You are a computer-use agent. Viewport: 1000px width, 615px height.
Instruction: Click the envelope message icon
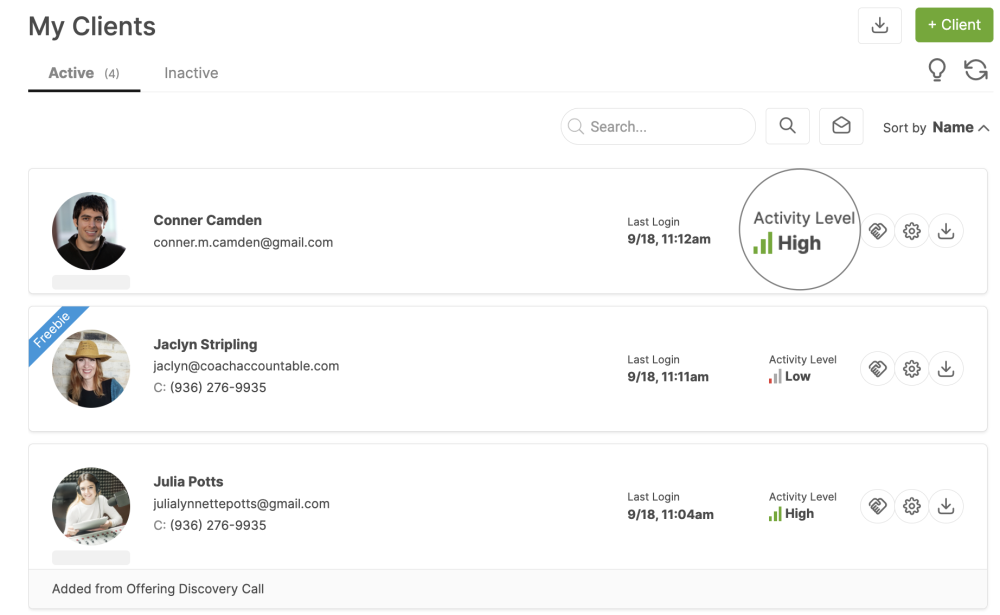(841, 126)
